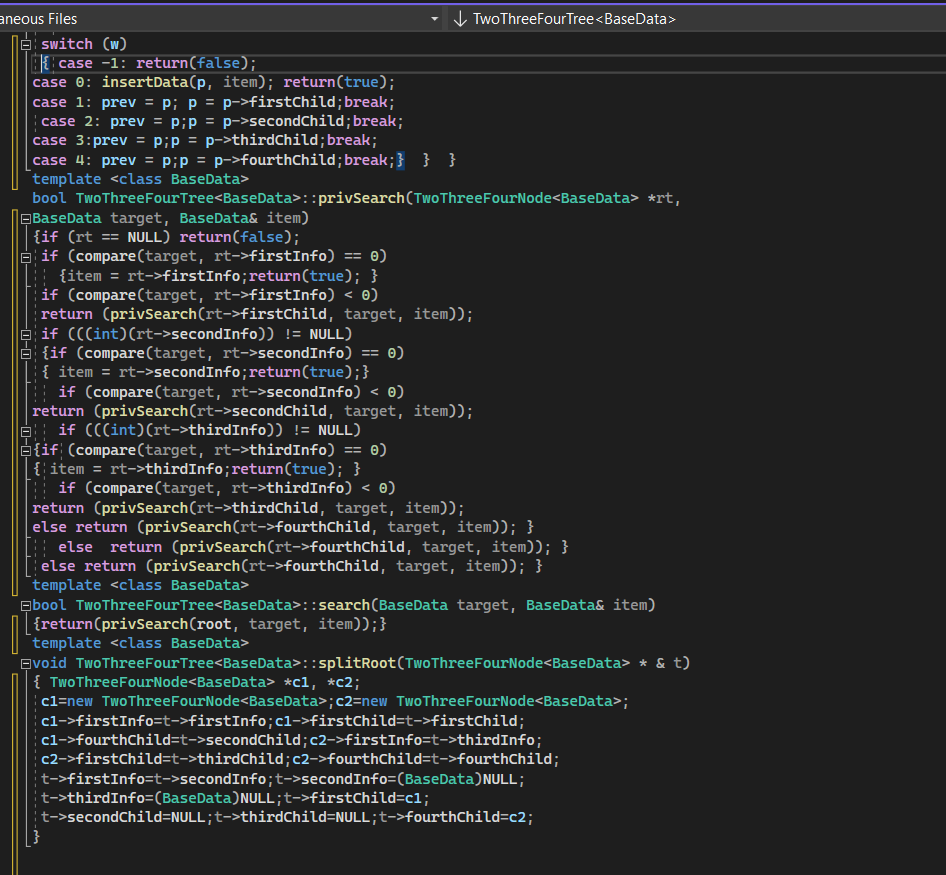Click the privSearch name in function definition
The height and width of the screenshot is (875, 946).
362,199
